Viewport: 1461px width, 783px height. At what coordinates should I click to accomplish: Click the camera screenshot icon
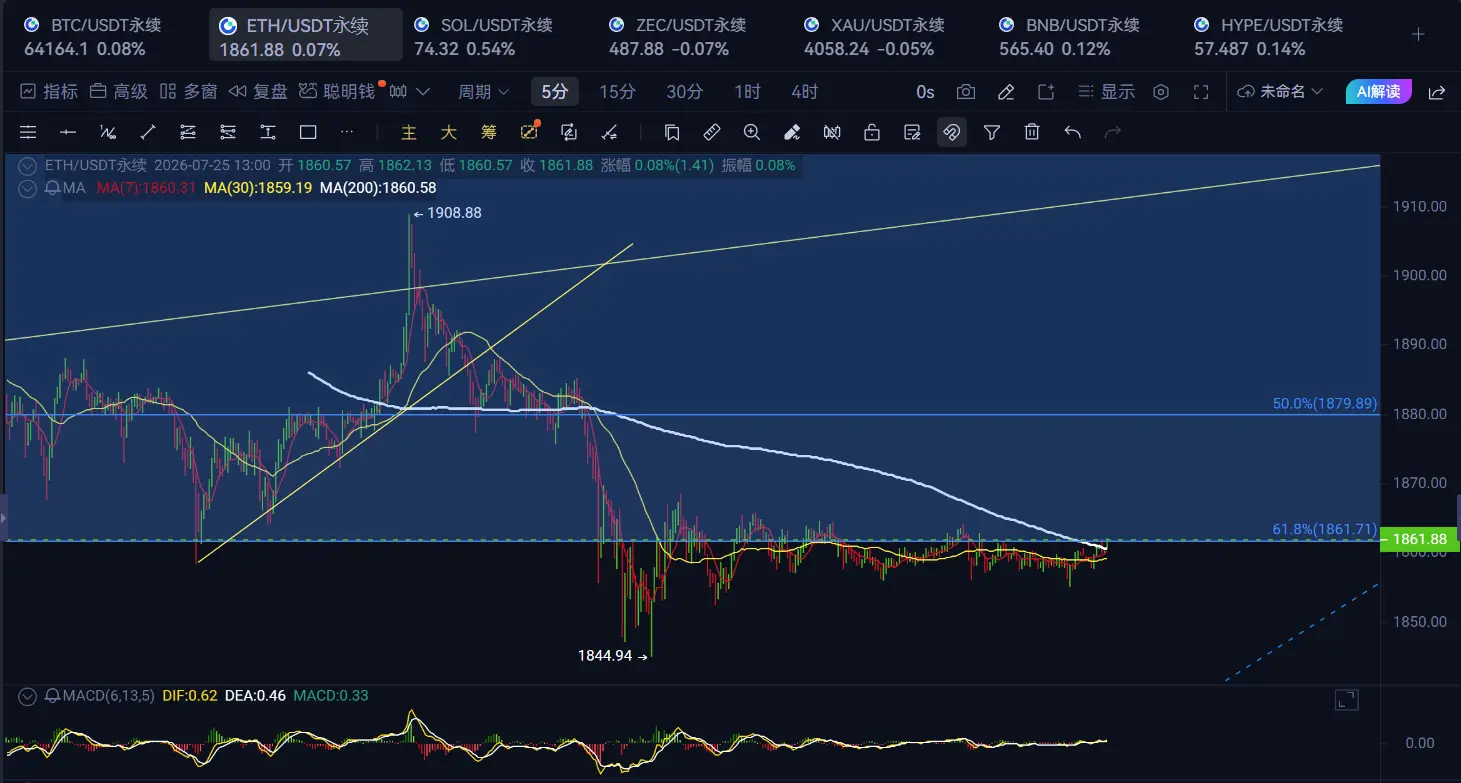coord(966,92)
